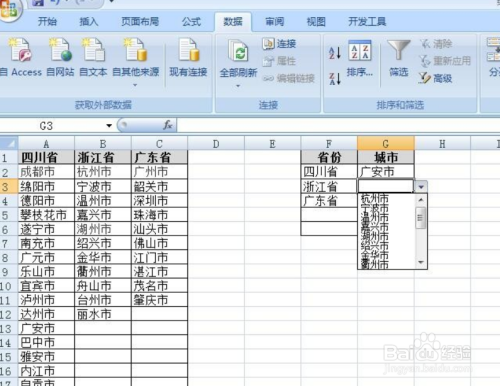Screen dimensions: 500x386
Task: Open Connections (连接) in ribbon
Action: coord(279,44)
